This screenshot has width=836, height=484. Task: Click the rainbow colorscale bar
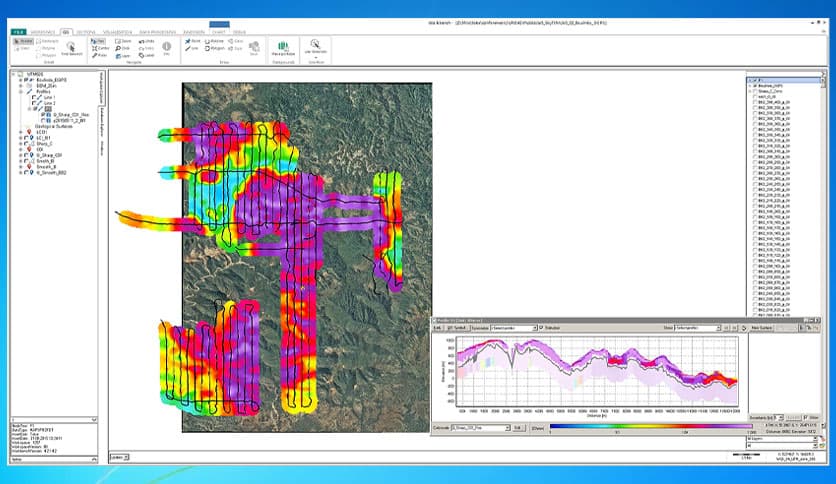[650, 427]
